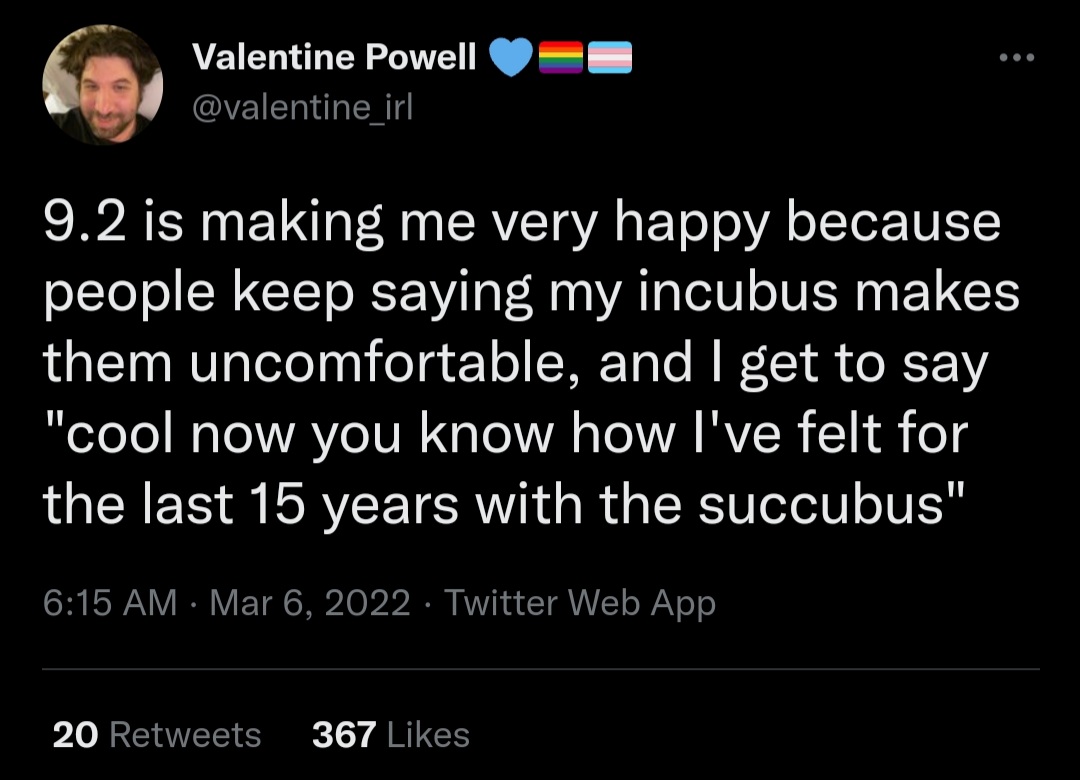View the 367 Likes list
The height and width of the screenshot is (780, 1080).
tap(391, 735)
